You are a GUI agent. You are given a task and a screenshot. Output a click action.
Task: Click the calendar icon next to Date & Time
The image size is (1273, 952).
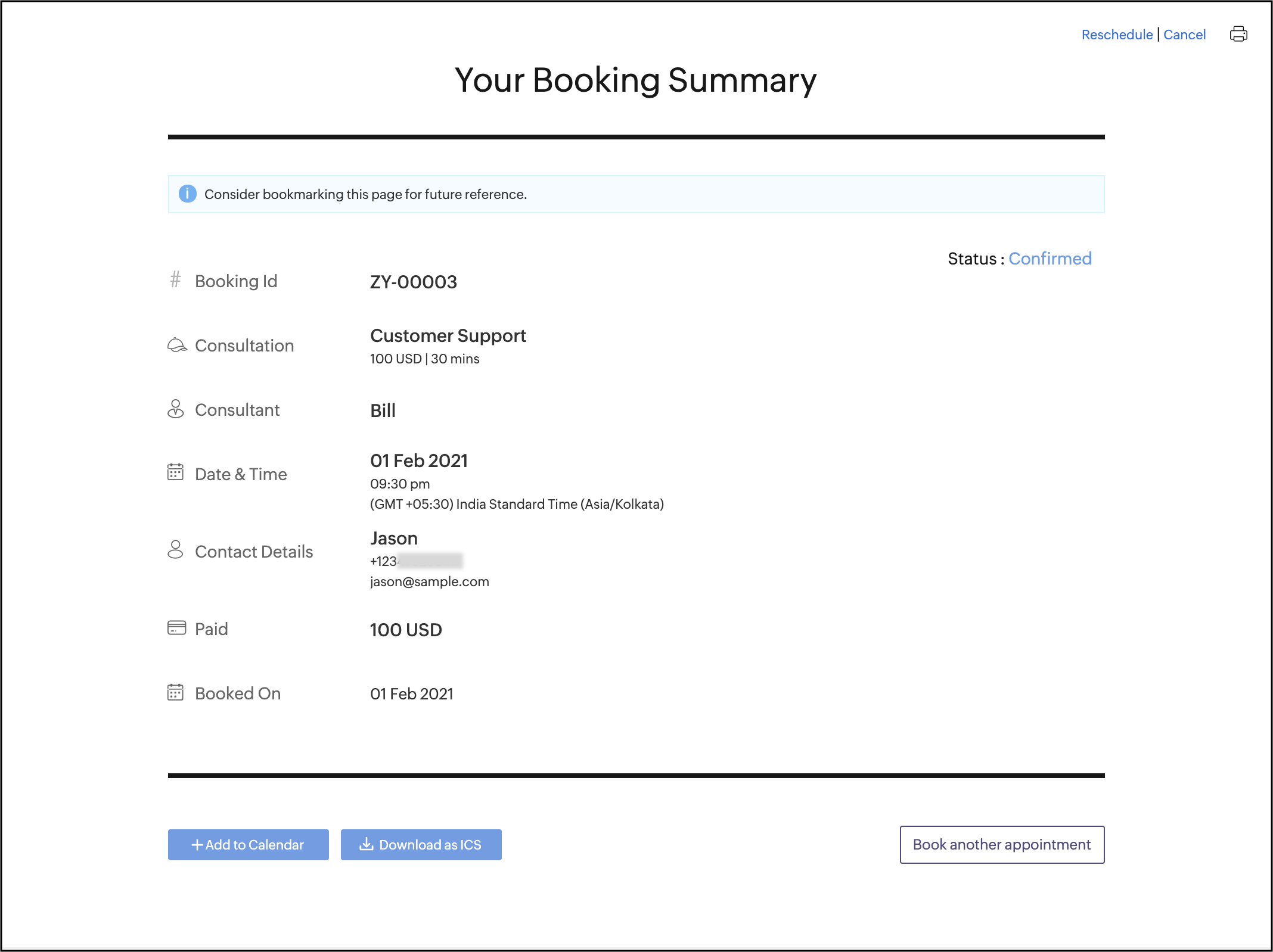175,472
